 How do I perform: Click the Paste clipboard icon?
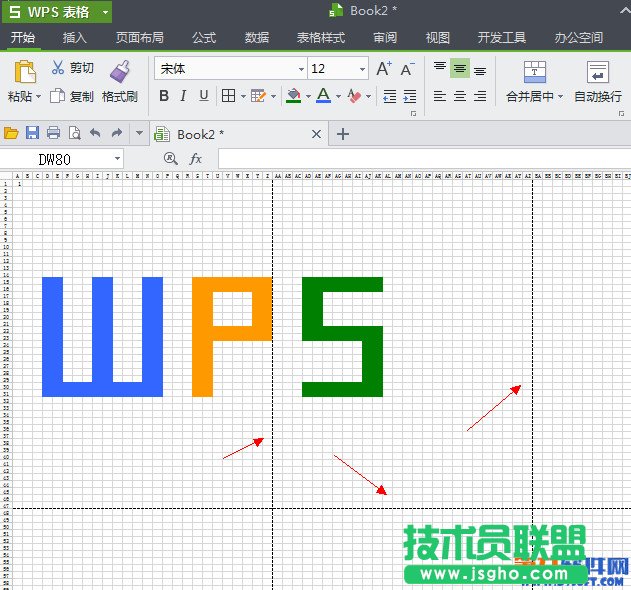pyautogui.click(x=25, y=72)
